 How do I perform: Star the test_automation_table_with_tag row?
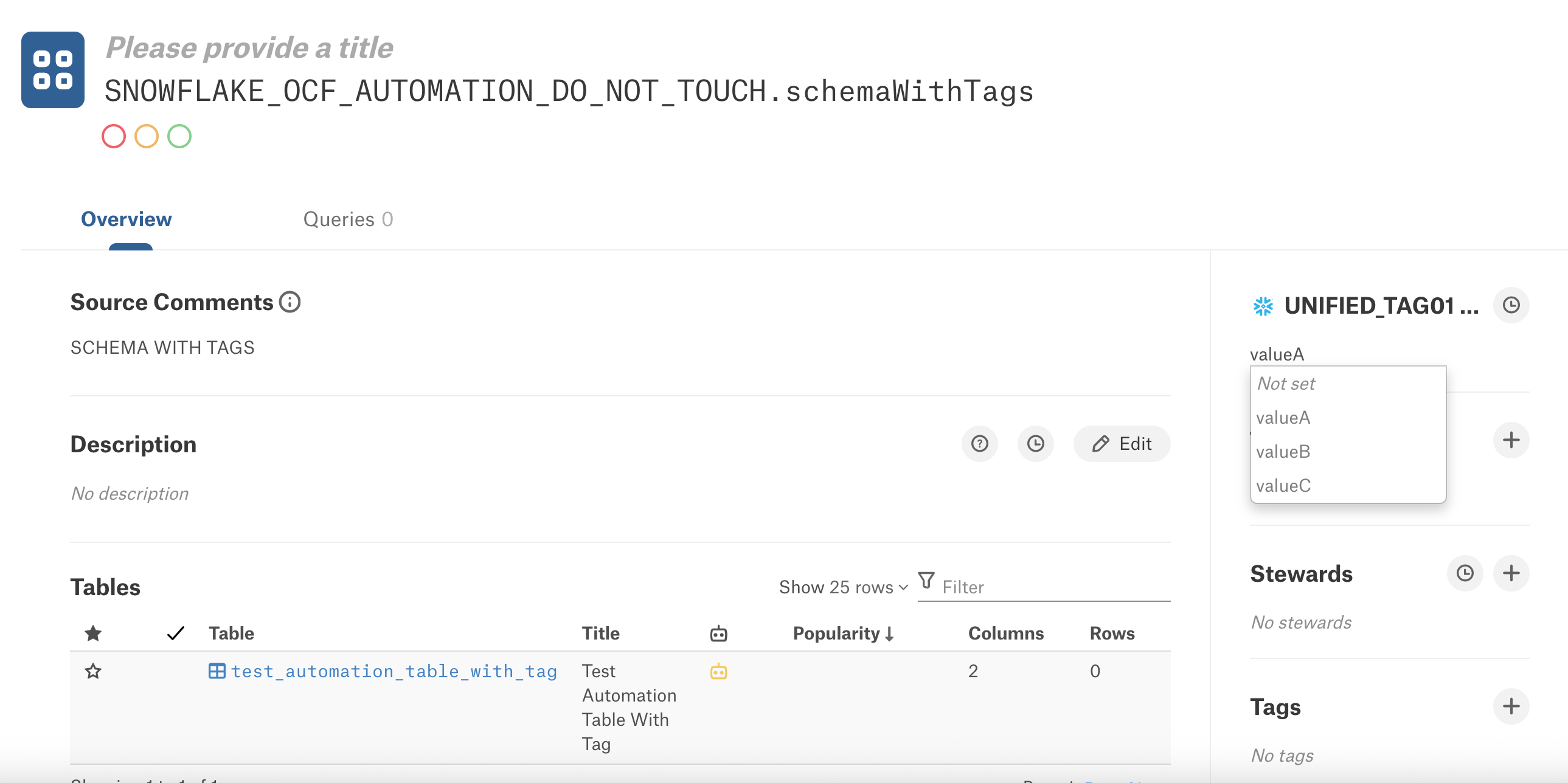coord(93,671)
